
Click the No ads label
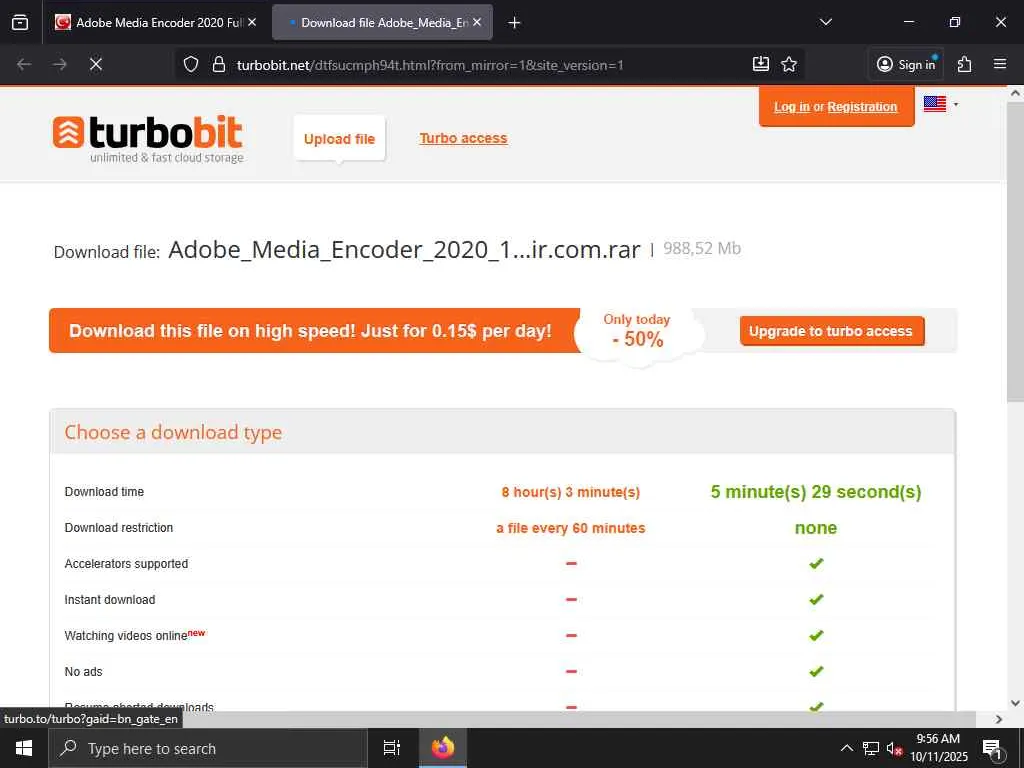point(84,671)
